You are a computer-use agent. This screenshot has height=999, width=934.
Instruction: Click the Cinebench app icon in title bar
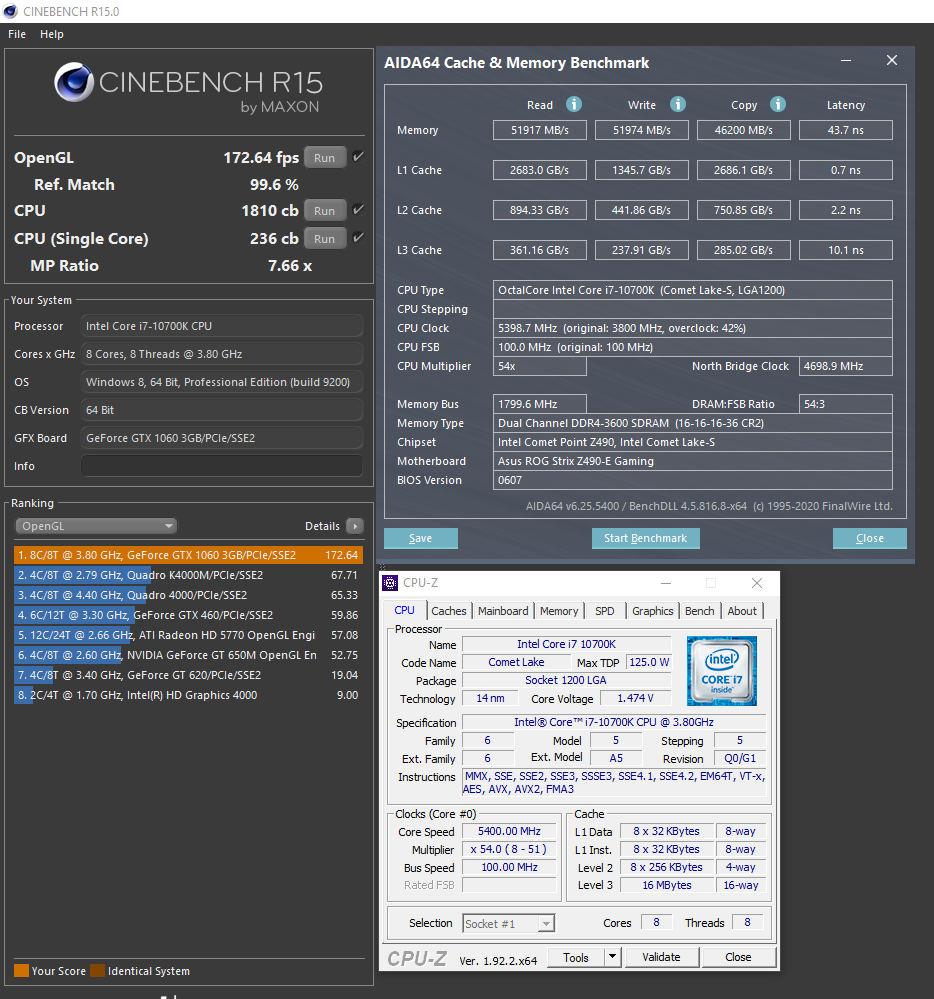click(x=10, y=11)
